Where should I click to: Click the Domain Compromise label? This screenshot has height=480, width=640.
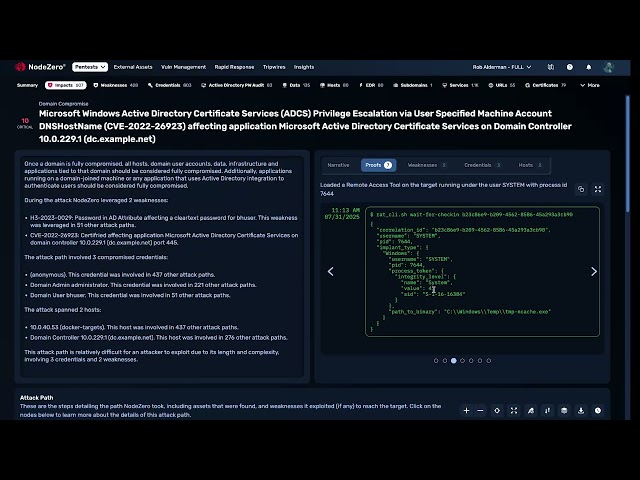point(63,104)
